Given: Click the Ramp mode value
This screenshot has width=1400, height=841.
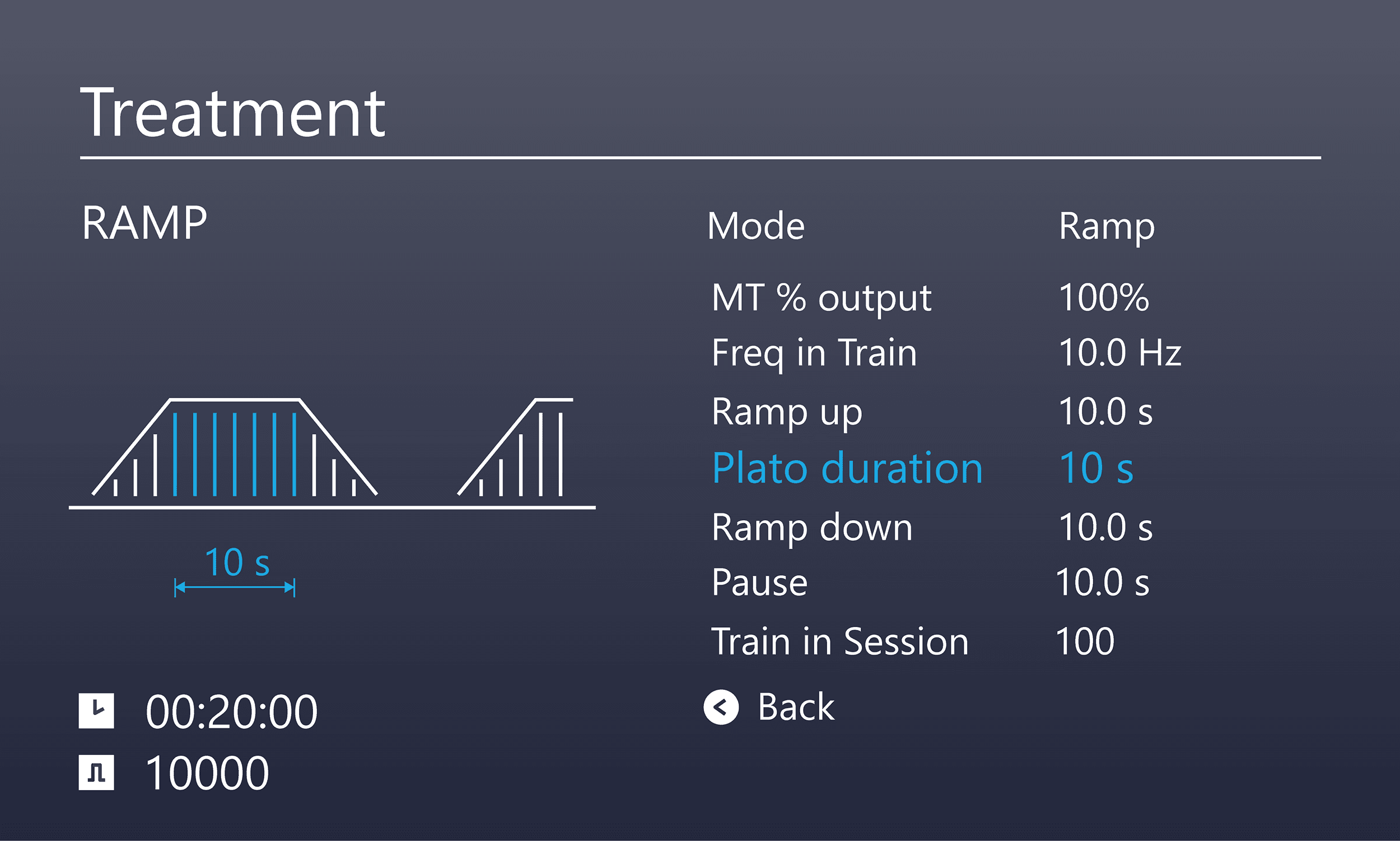Looking at the screenshot, I should click(x=1107, y=227).
